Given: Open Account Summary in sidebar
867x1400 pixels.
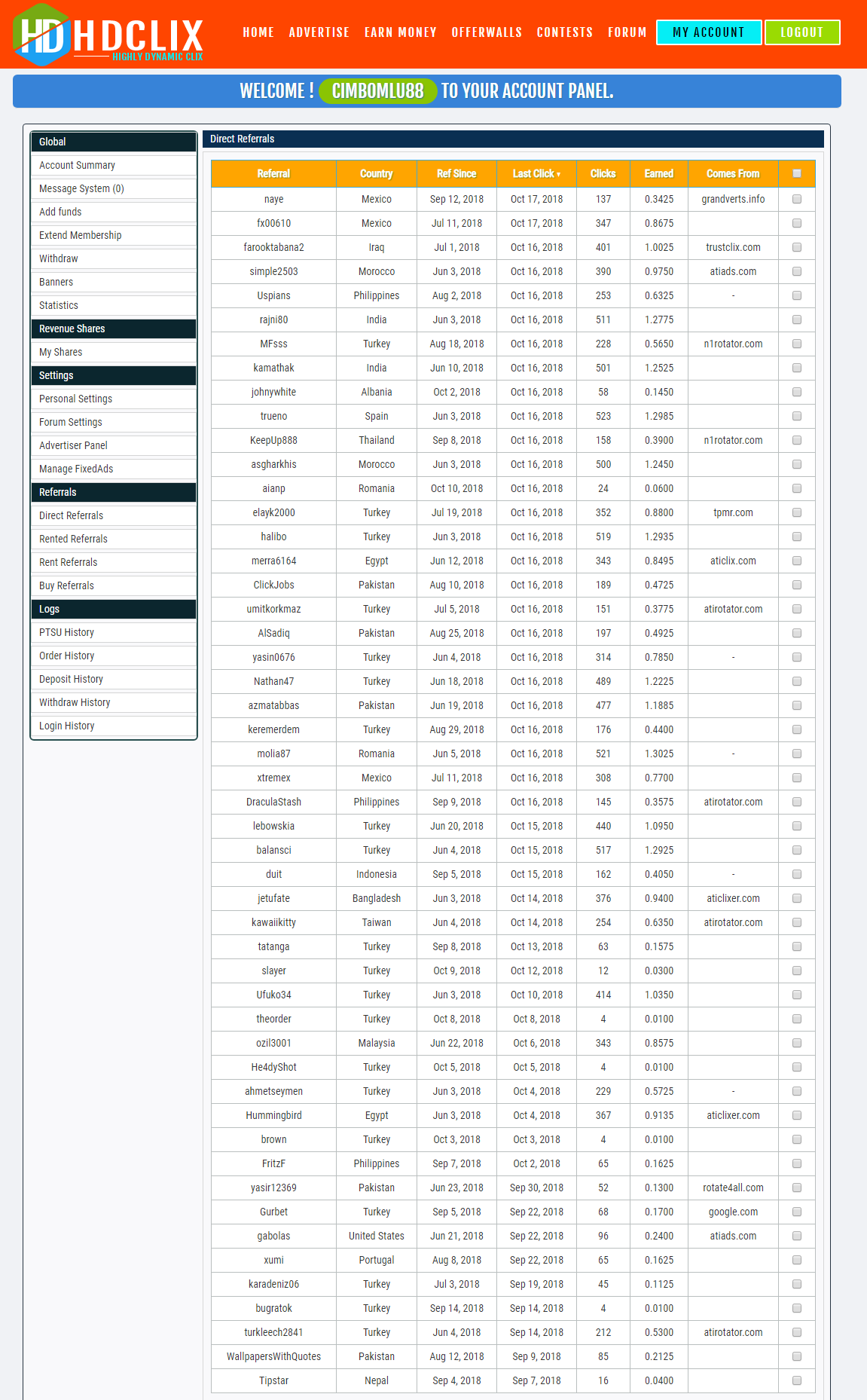Looking at the screenshot, I should 114,165.
